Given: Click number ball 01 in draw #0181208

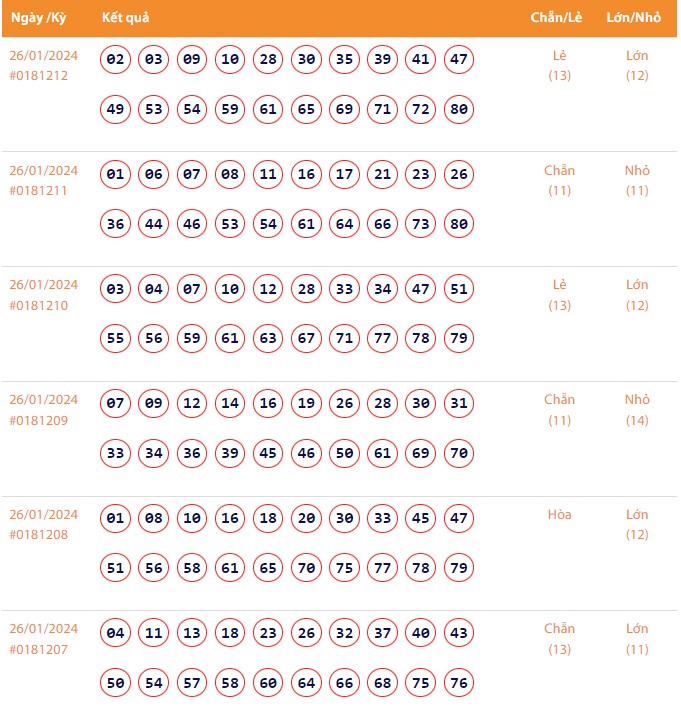Looking at the screenshot, I should (116, 519).
